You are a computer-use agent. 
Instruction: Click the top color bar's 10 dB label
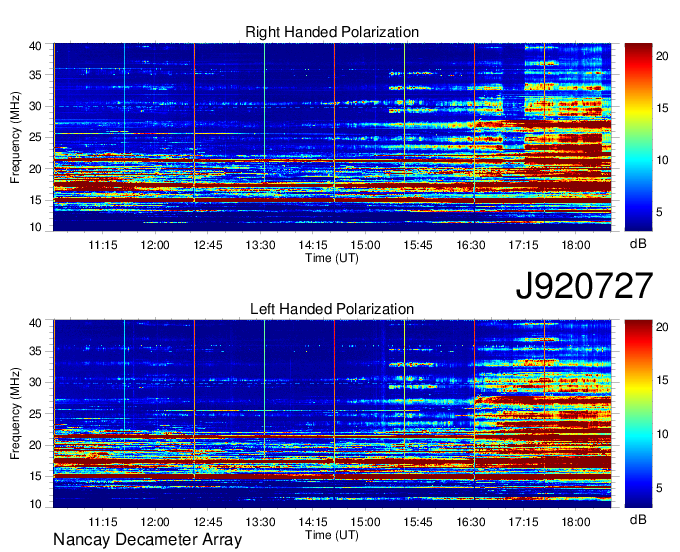(662, 160)
